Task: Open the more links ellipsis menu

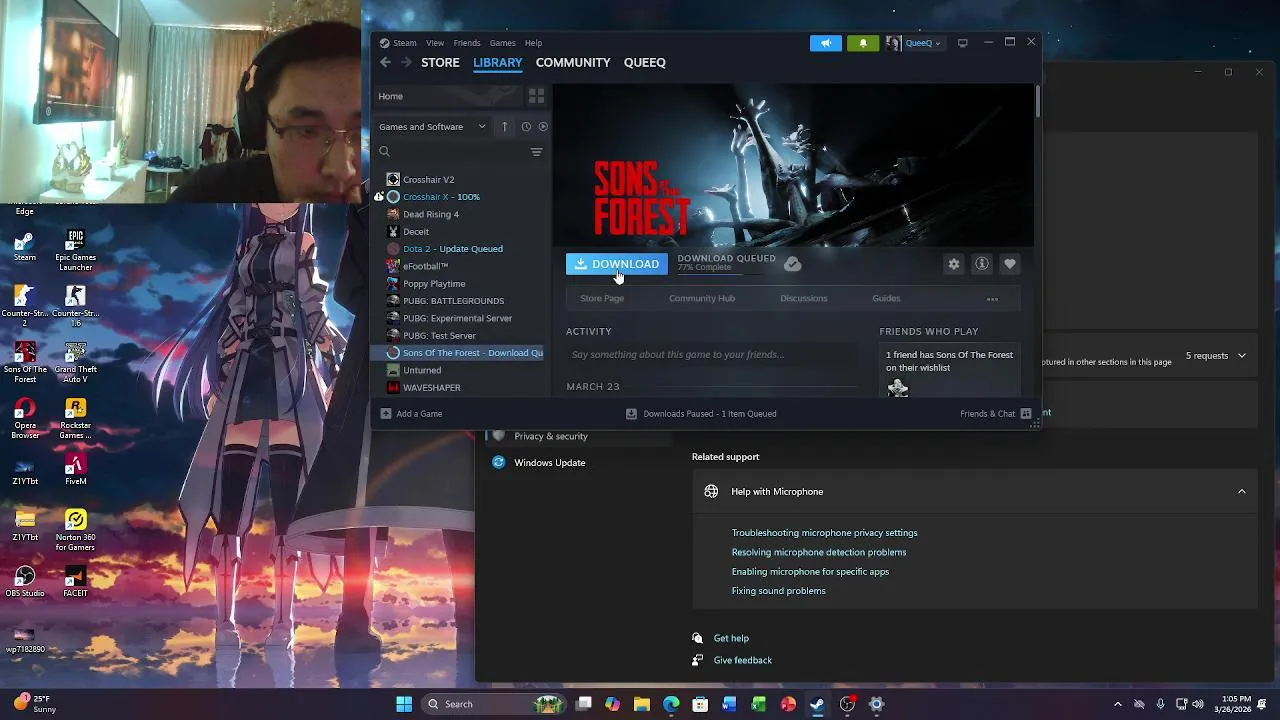Action: 992,299
